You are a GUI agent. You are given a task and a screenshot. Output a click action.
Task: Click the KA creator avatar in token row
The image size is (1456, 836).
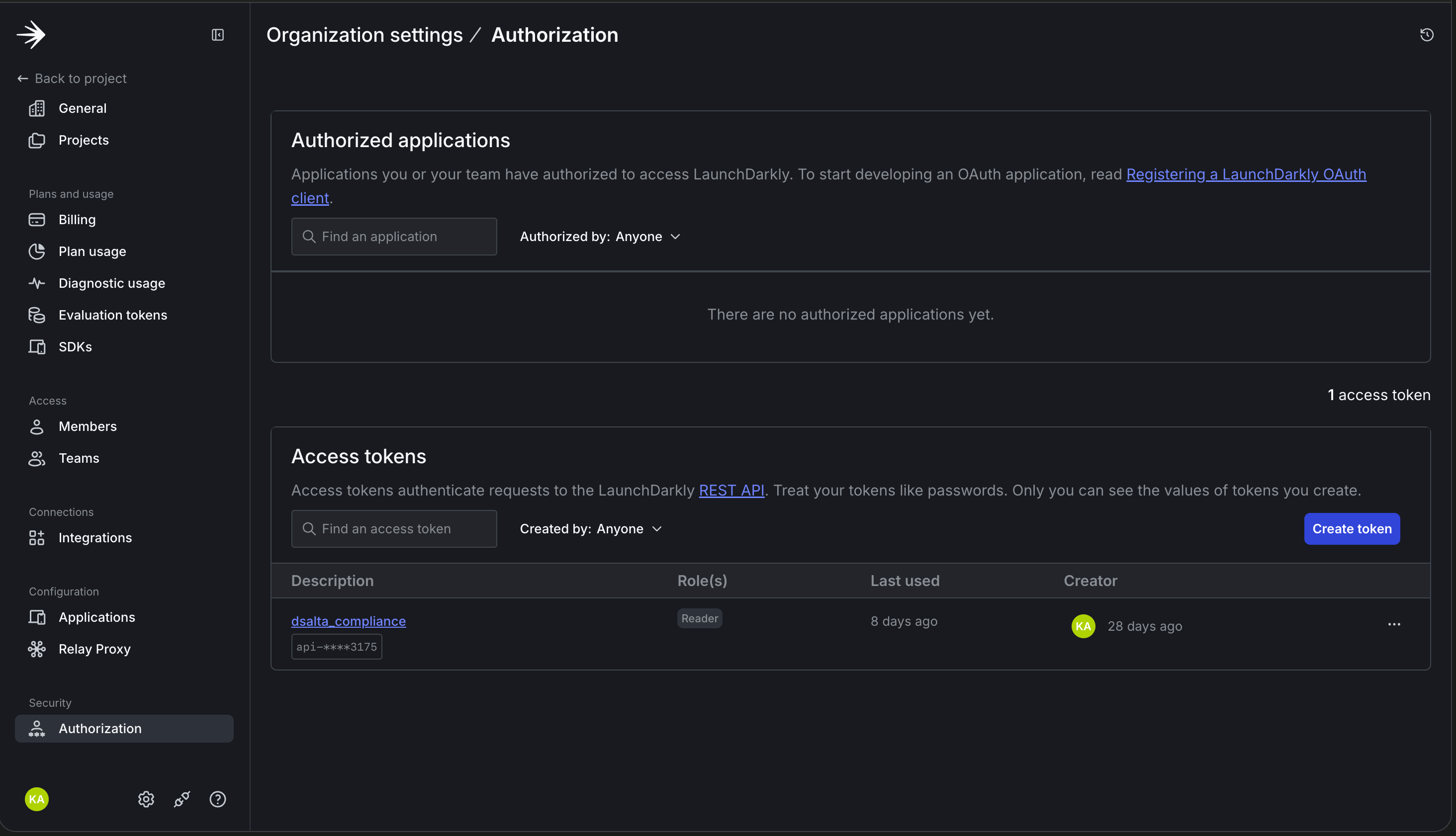click(1083, 626)
